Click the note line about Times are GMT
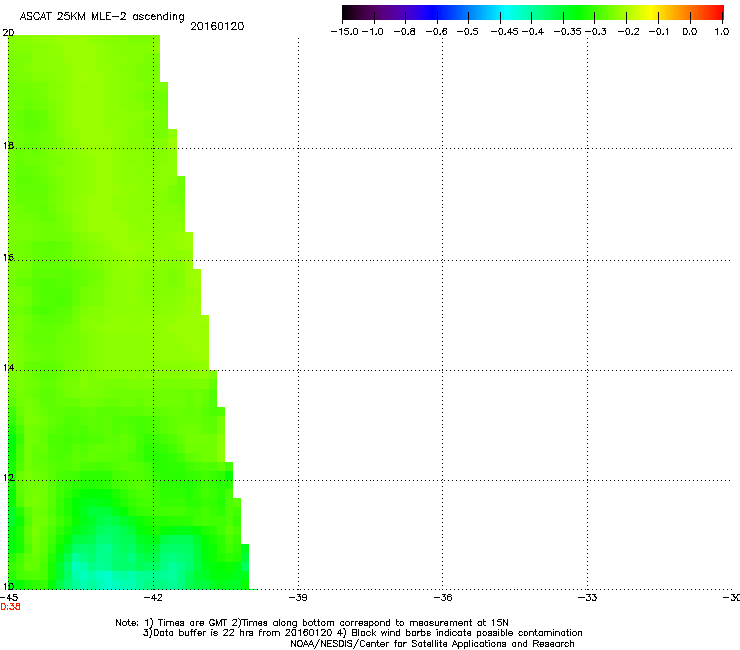The image size is (740, 650). tap(312, 623)
